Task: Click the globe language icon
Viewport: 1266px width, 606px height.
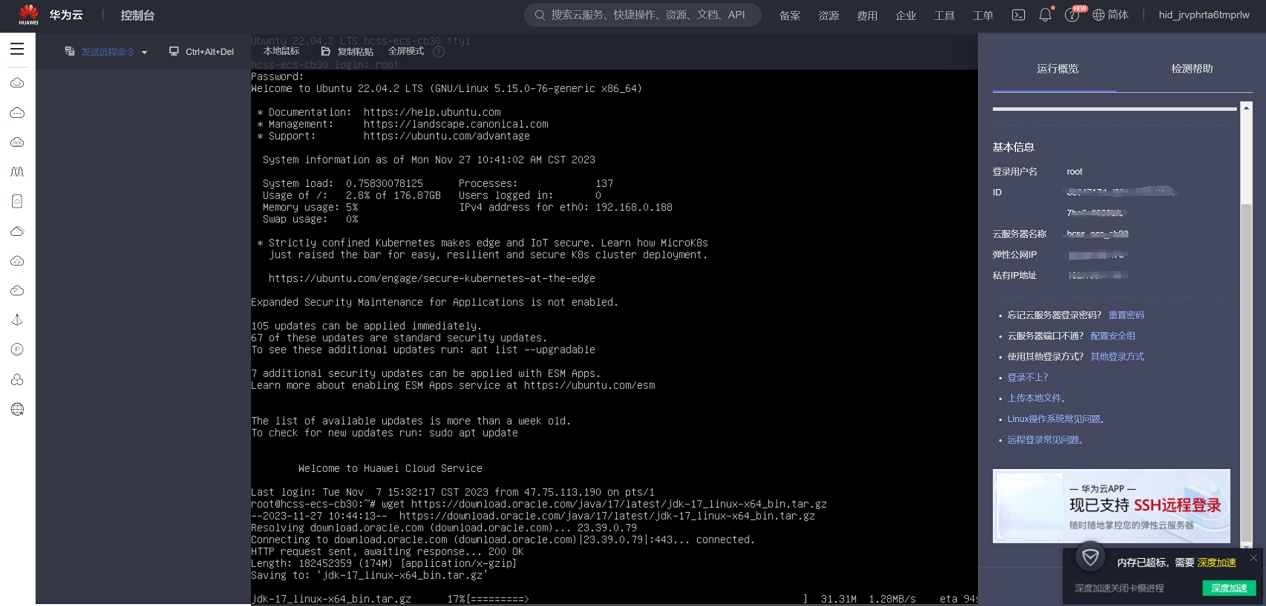Action: click(x=1099, y=15)
